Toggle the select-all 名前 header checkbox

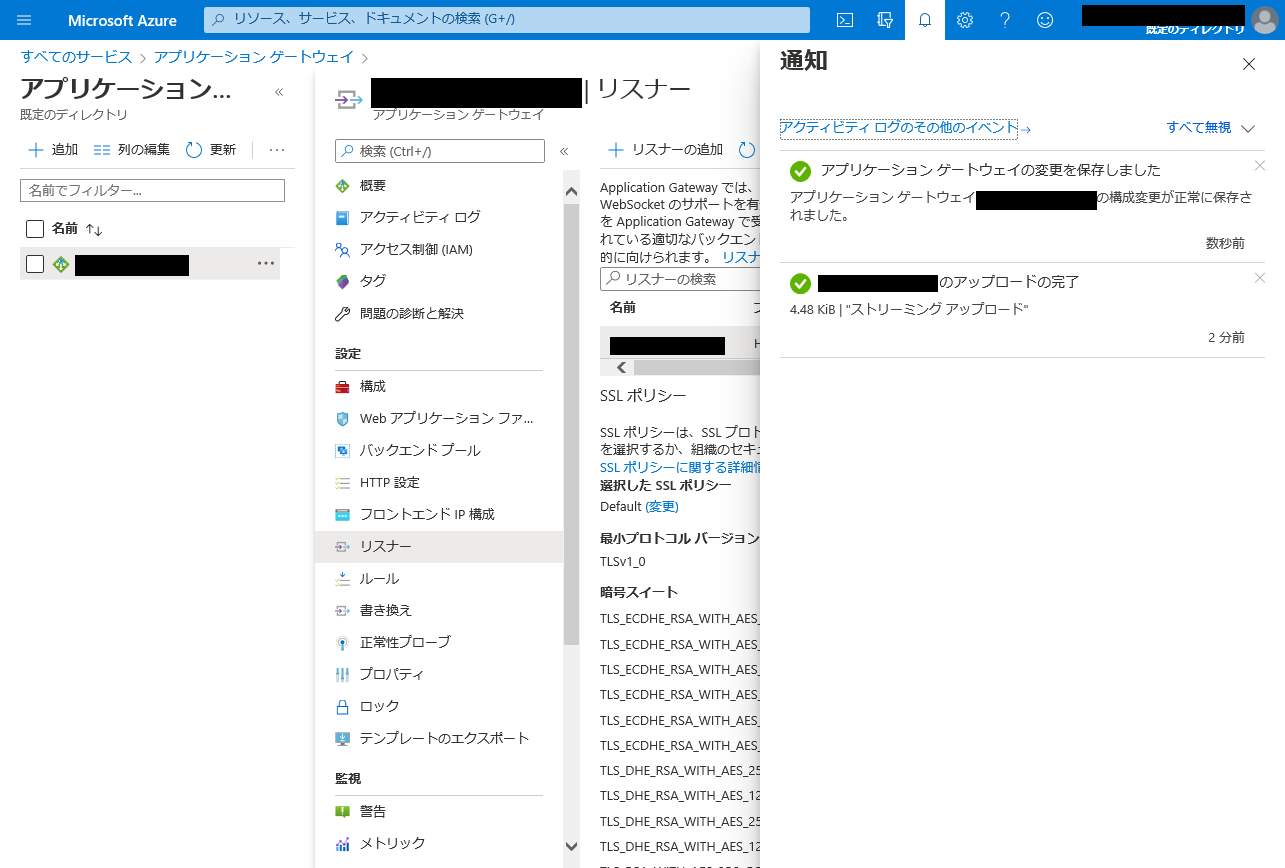(x=35, y=229)
